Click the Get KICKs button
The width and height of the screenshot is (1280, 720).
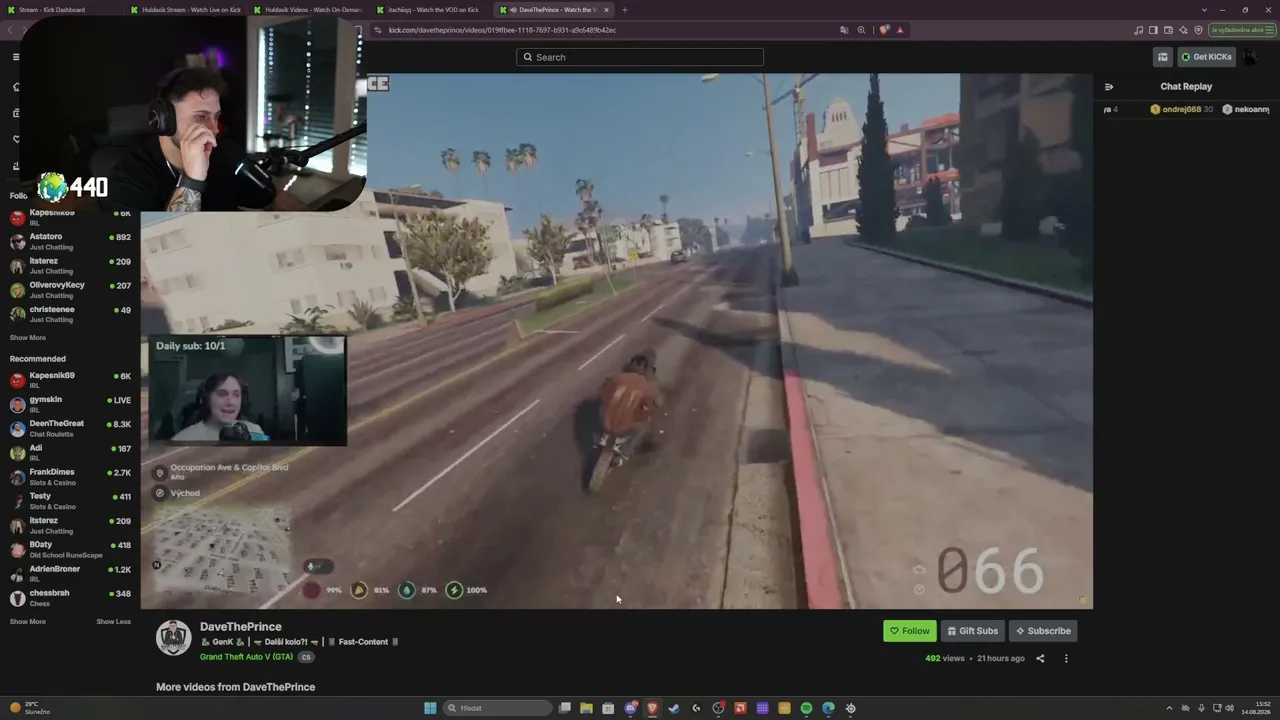(1206, 57)
